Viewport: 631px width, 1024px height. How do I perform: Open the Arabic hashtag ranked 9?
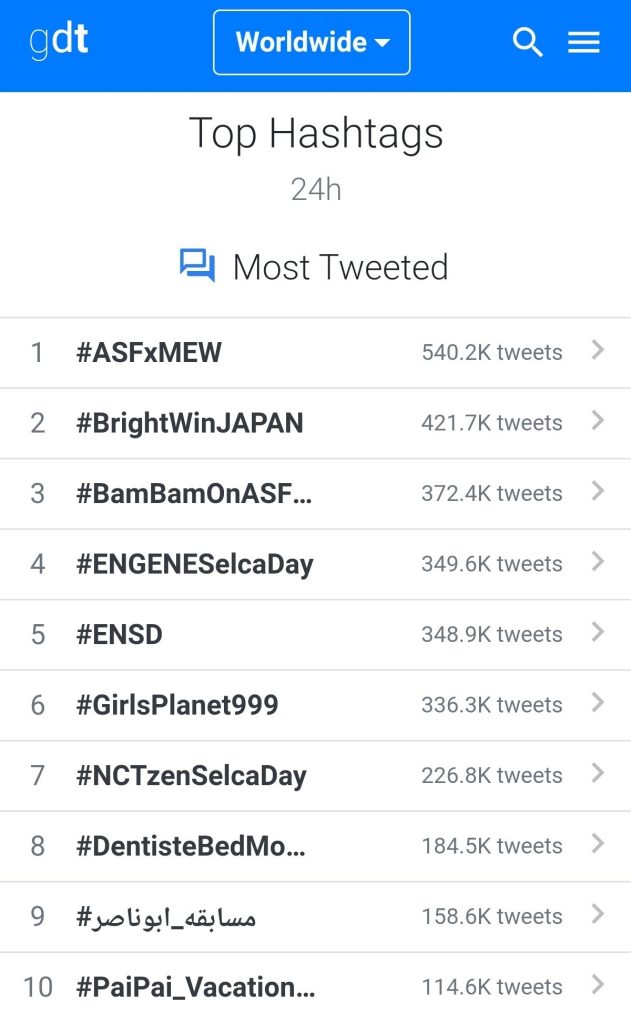coord(166,916)
